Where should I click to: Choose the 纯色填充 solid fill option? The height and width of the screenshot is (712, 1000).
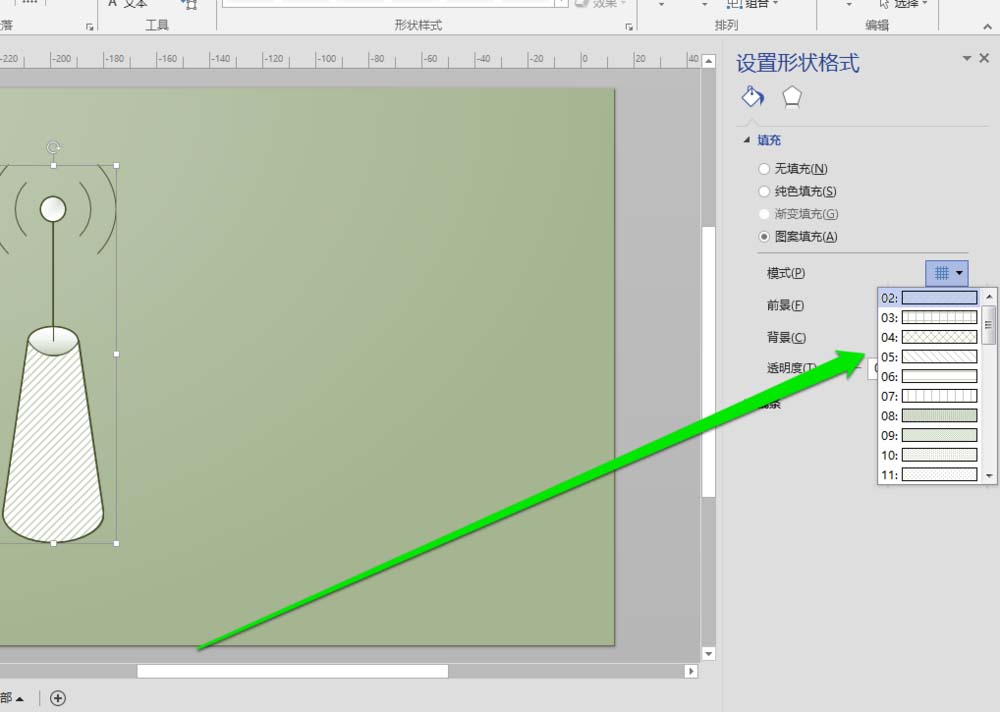point(764,191)
